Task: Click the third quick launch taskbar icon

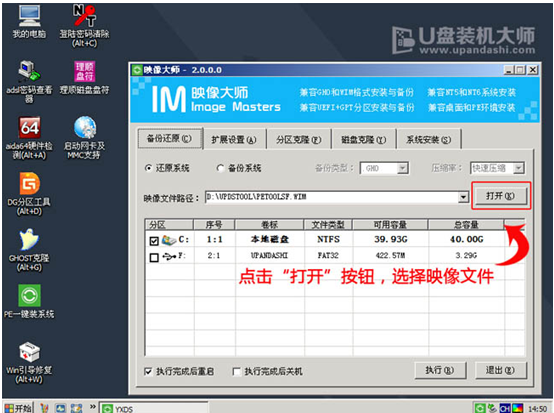Action: [x=76, y=408]
